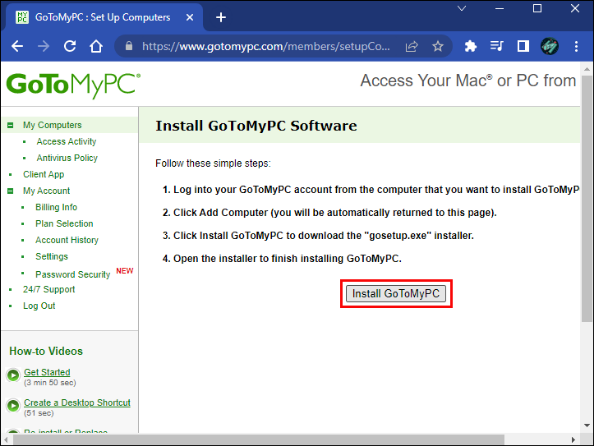Open the tab search chevron

click(x=462, y=8)
